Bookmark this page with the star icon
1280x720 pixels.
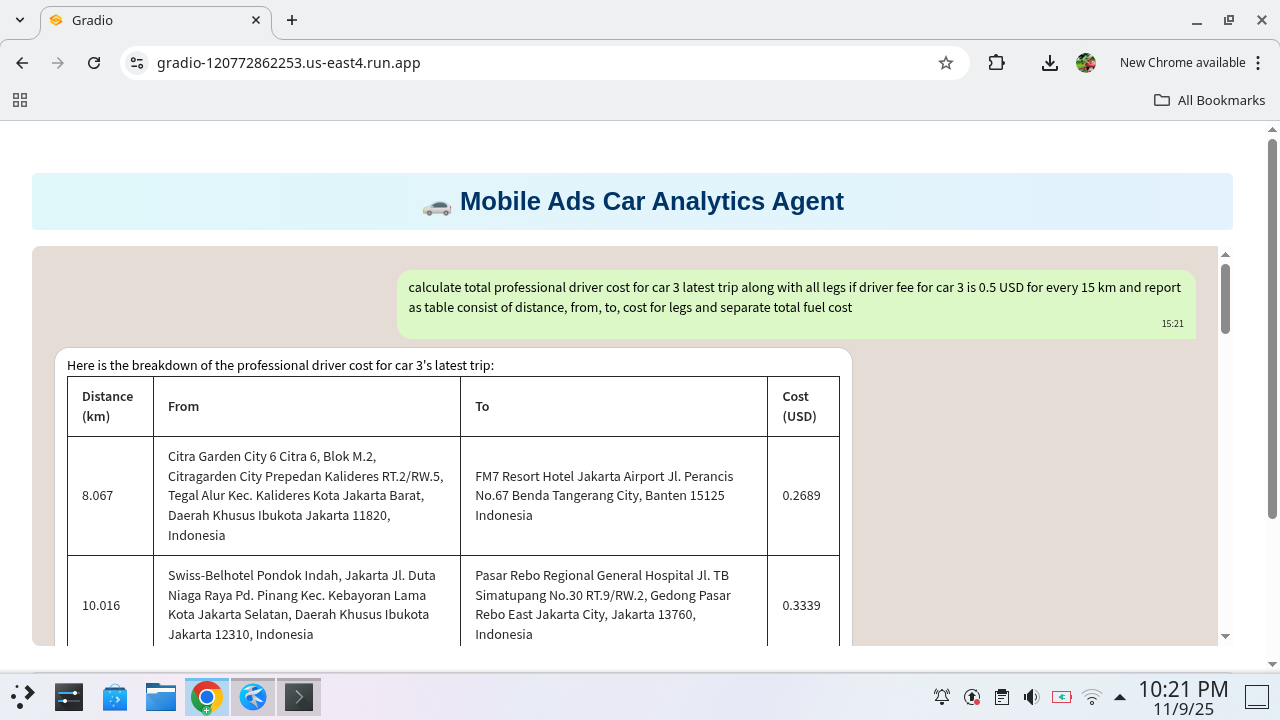[x=946, y=63]
